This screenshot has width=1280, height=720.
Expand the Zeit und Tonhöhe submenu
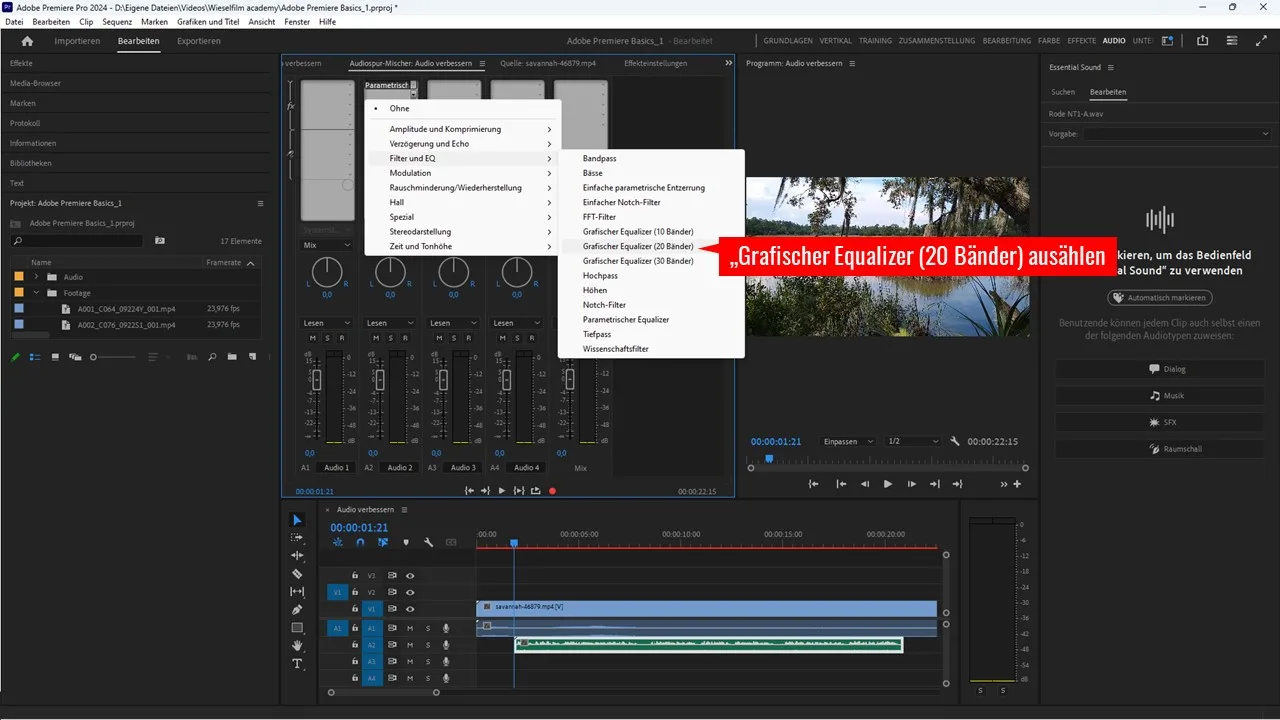[x=462, y=246]
